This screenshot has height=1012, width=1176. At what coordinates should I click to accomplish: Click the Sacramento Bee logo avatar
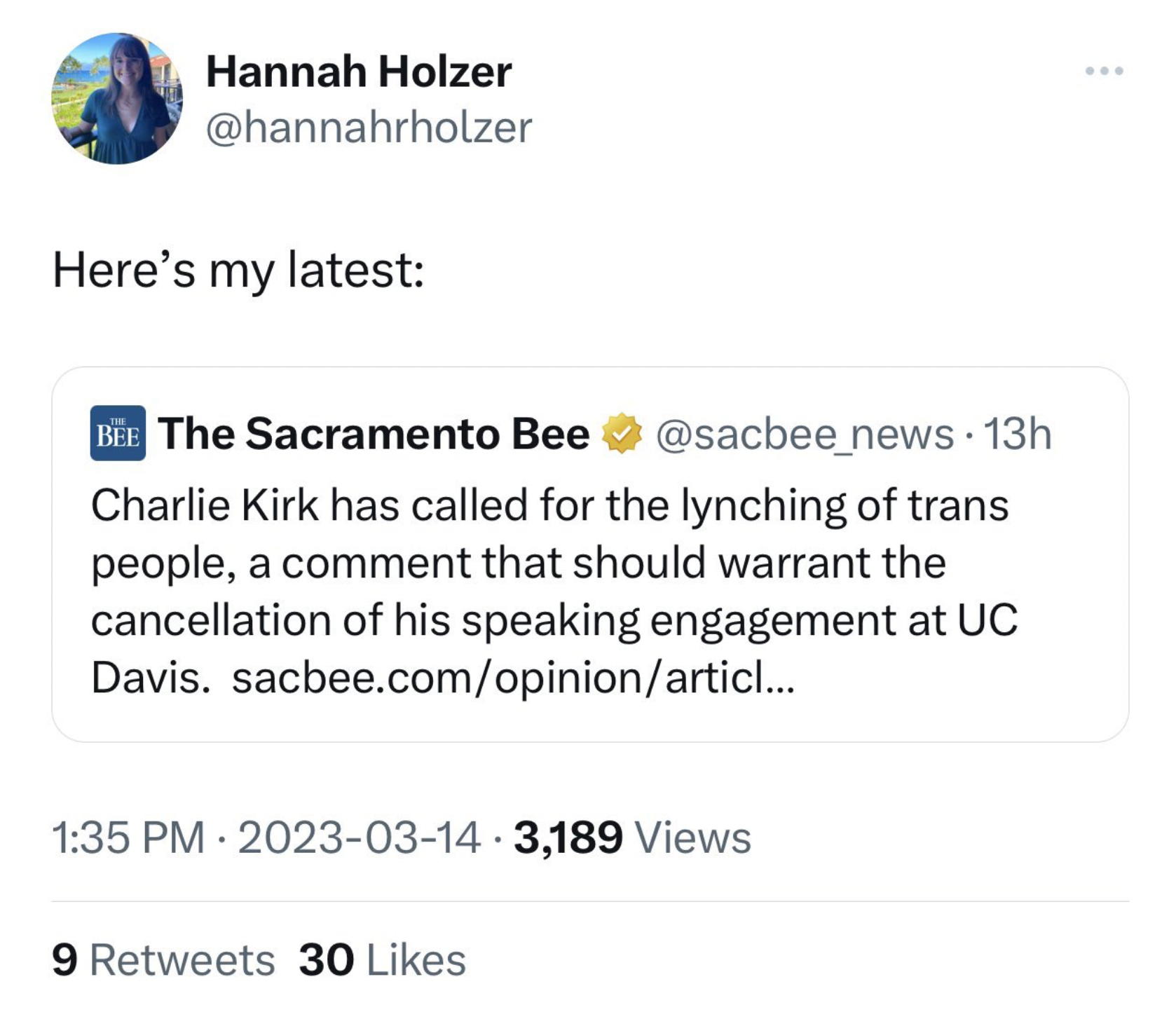coord(118,433)
